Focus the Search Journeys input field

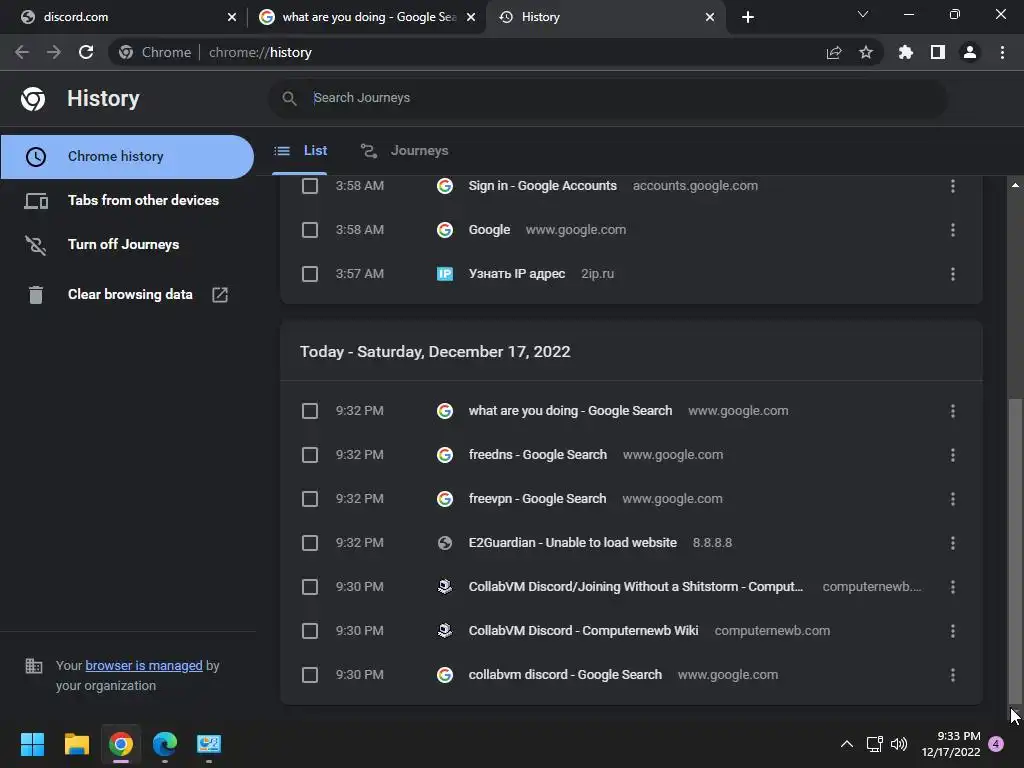[x=607, y=98]
